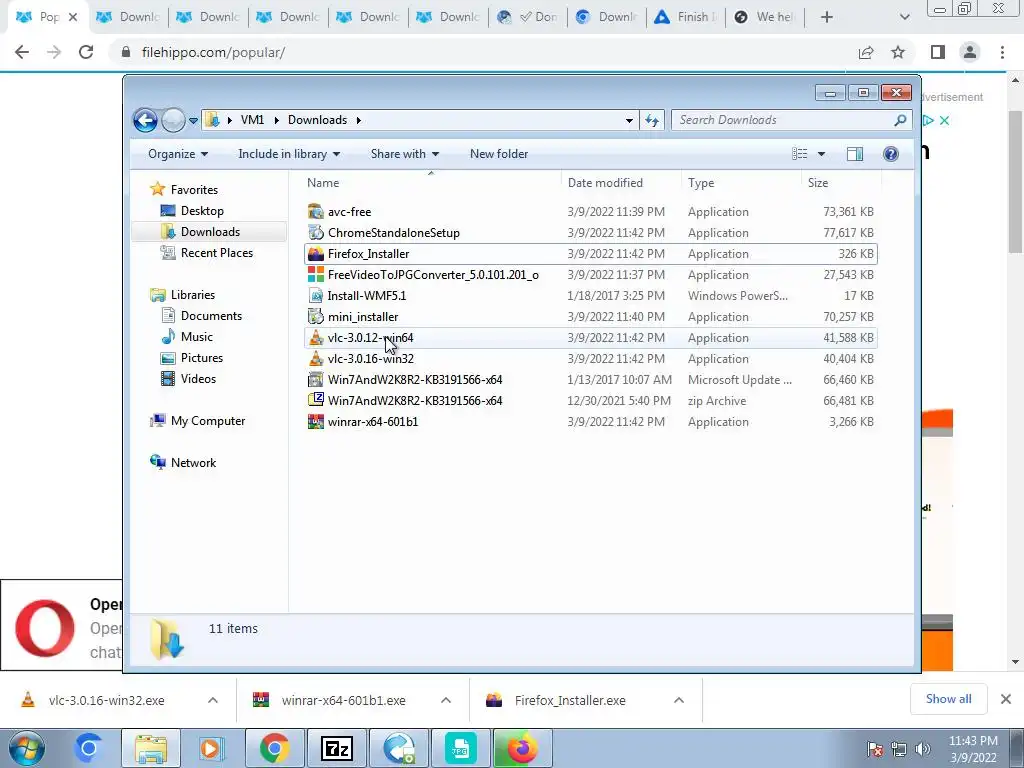Select Downloads in Favorites
Screen dimensions: 1024x768
210,232
